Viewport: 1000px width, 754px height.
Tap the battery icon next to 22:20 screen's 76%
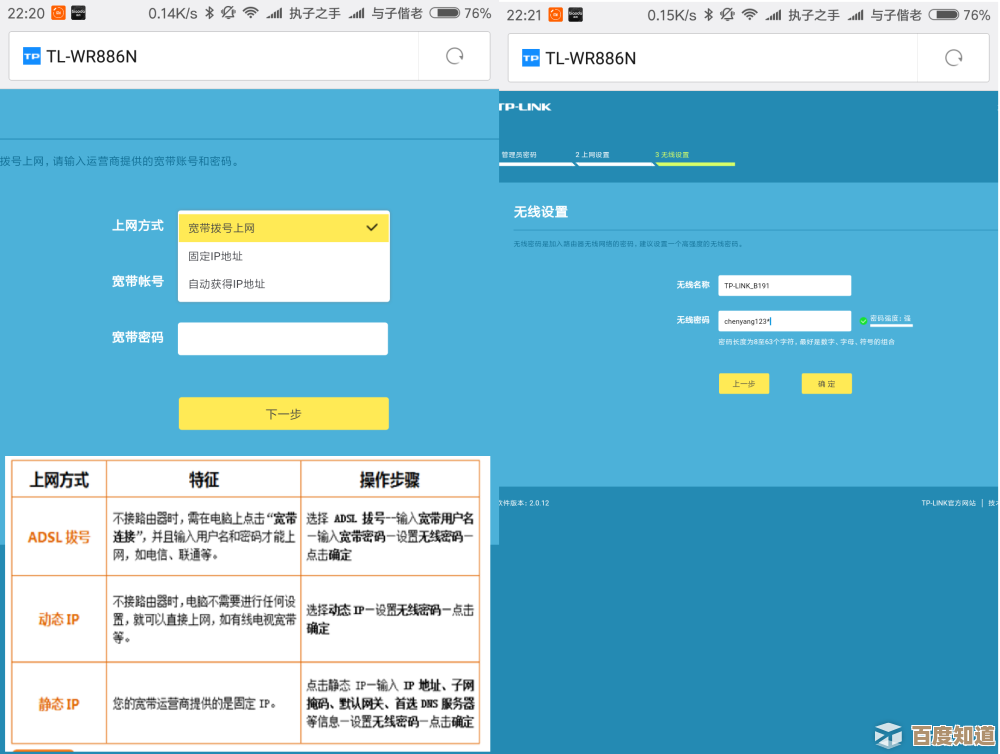point(444,13)
